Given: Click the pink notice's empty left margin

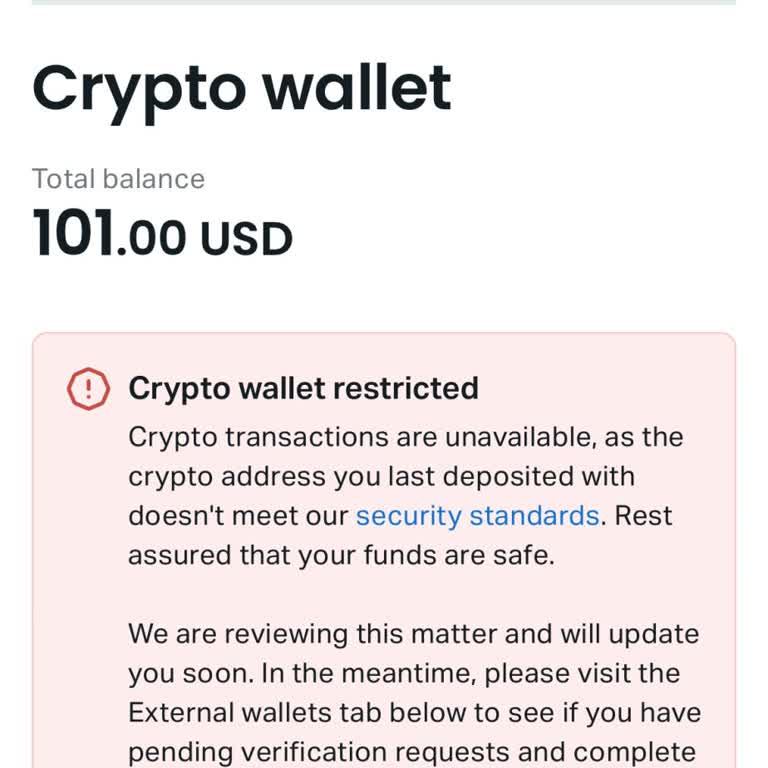Looking at the screenshot, I should (80, 600).
